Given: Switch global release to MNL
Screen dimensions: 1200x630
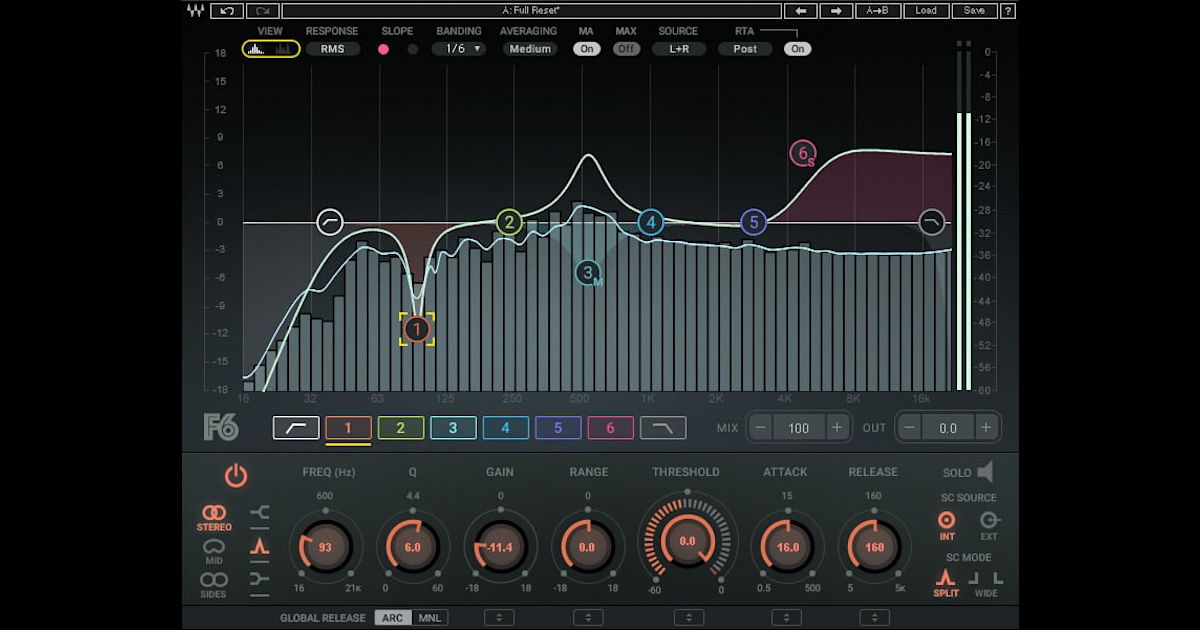Looking at the screenshot, I should pyautogui.click(x=429, y=618).
